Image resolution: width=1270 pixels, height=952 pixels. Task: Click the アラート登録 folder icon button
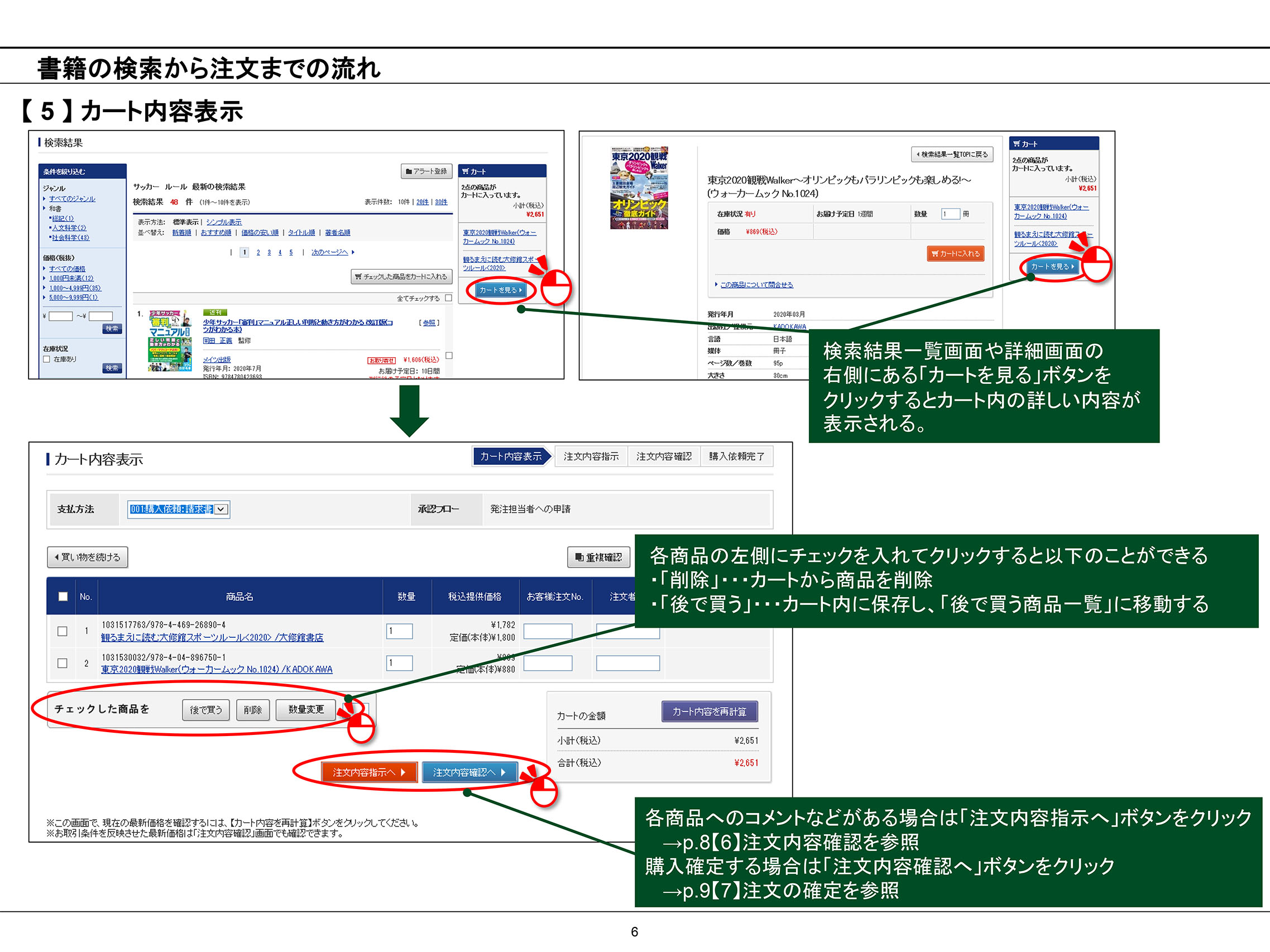tap(426, 171)
